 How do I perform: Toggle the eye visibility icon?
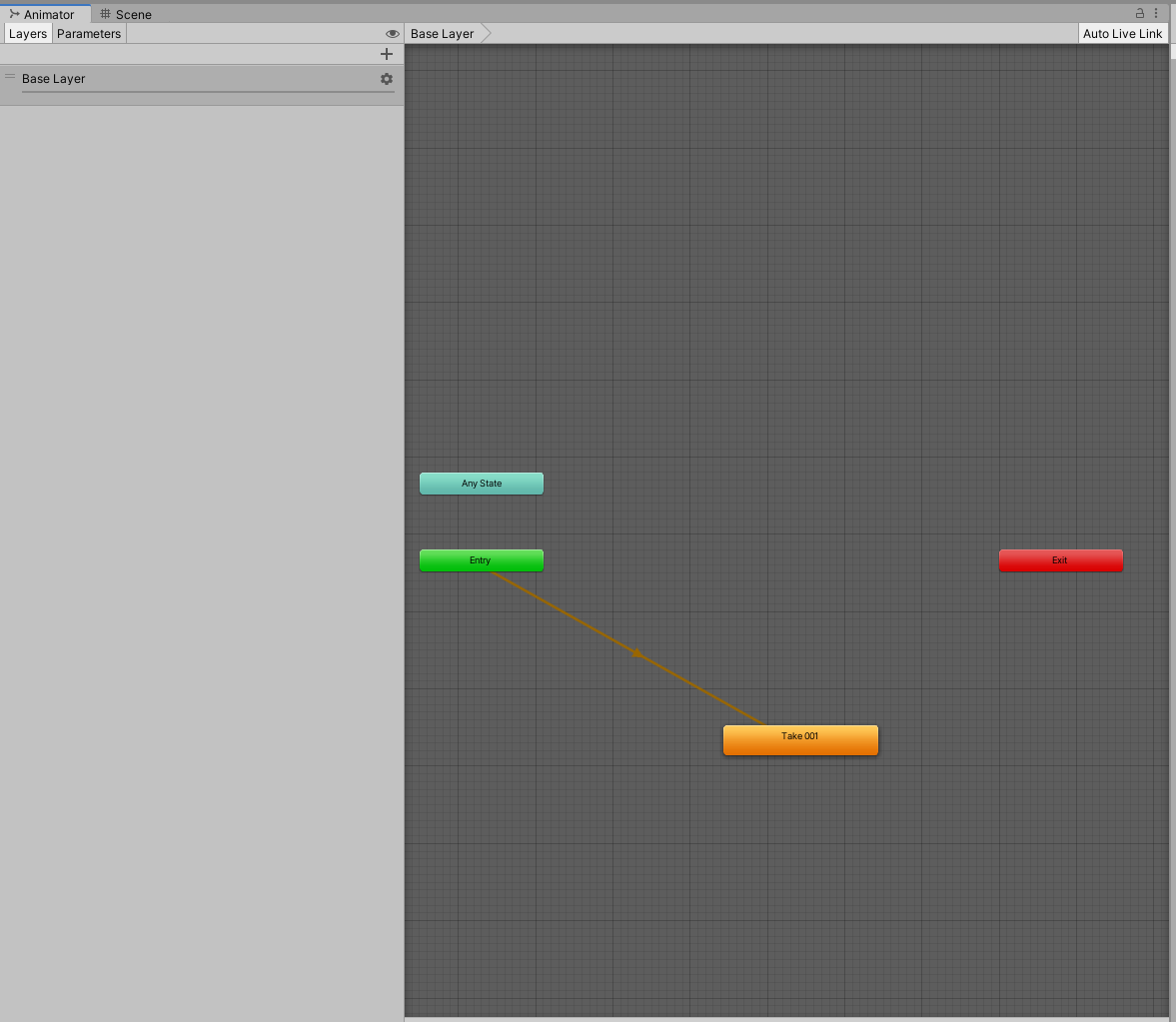[x=392, y=34]
